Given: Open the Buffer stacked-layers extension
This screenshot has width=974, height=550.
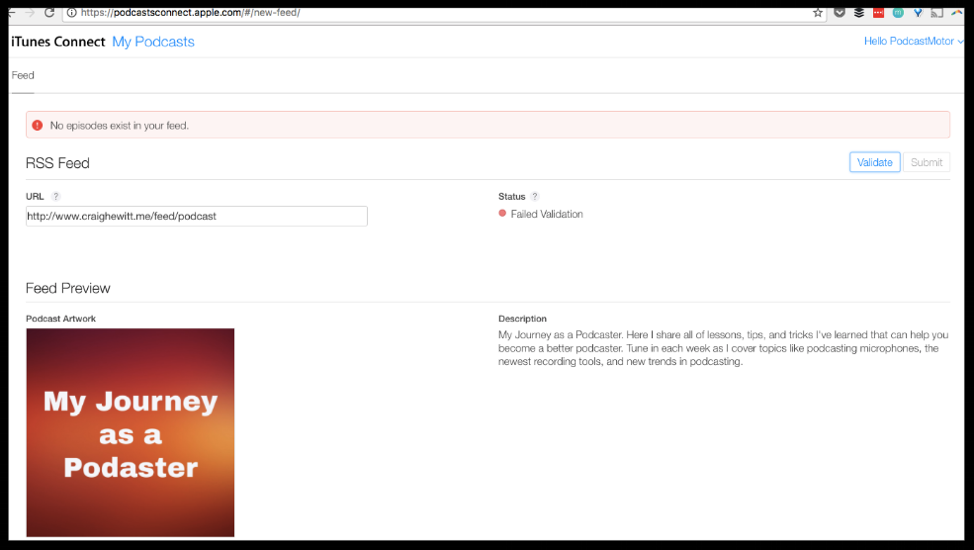Looking at the screenshot, I should 858,12.
